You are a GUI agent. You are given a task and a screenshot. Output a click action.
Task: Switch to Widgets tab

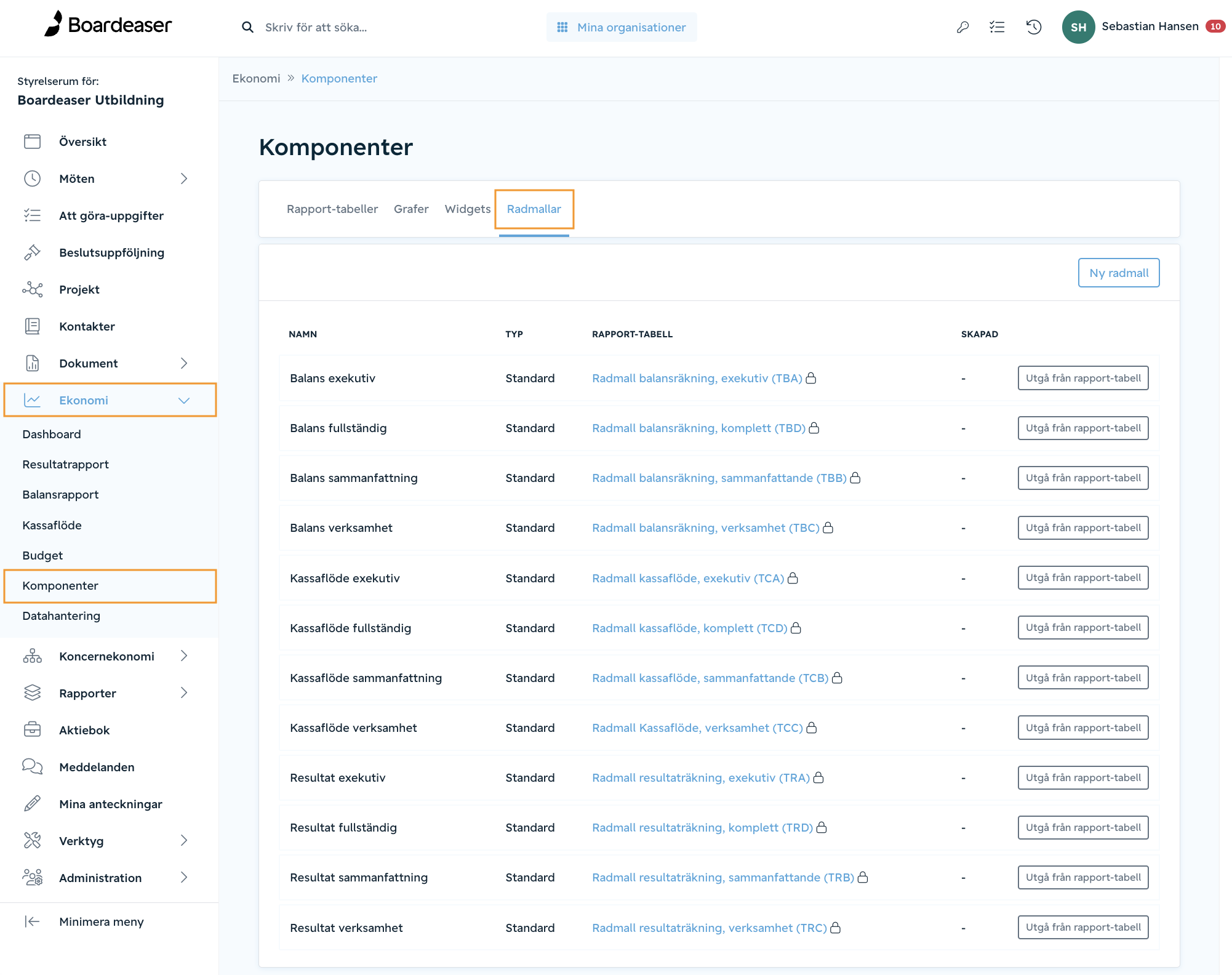pyautogui.click(x=468, y=209)
